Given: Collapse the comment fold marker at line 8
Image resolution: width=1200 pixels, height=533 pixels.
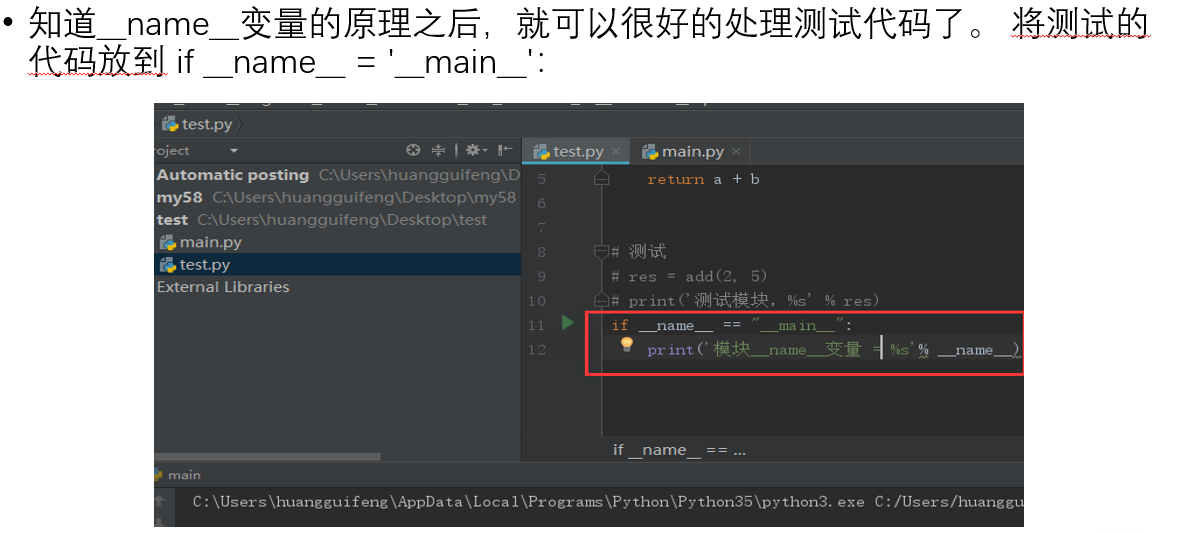Looking at the screenshot, I should (601, 251).
